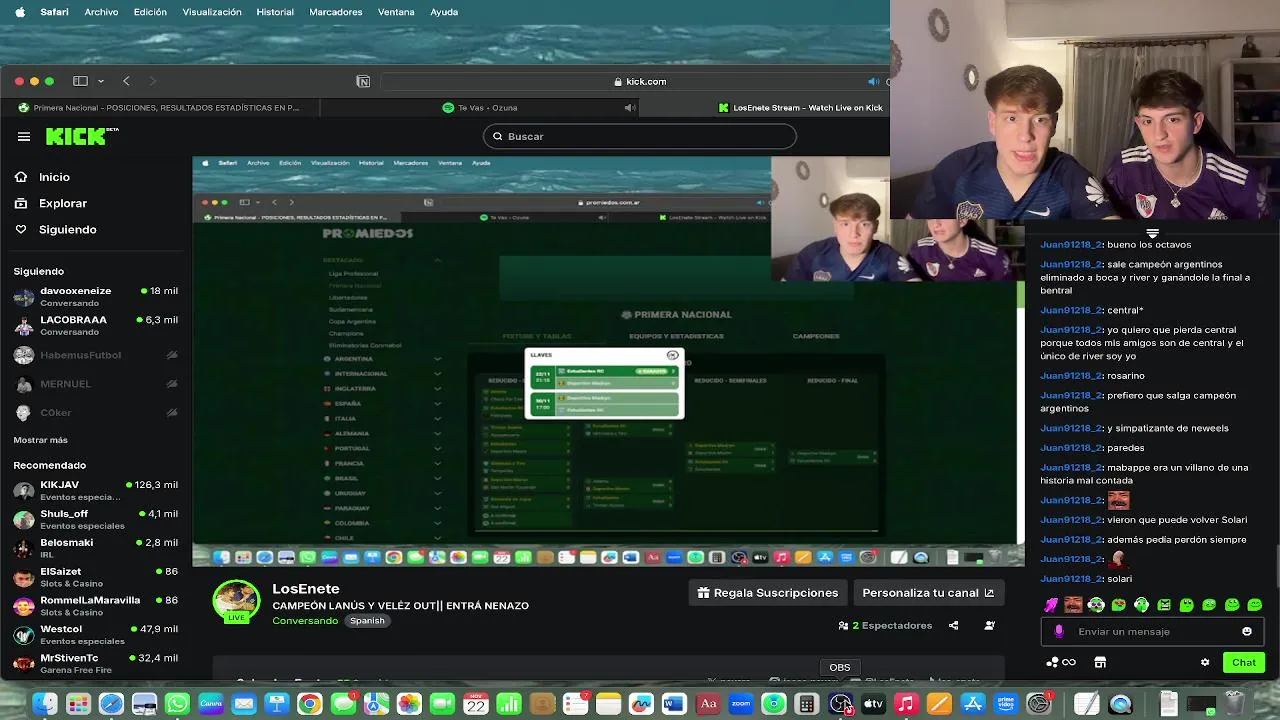Open Zoom from the Dock

point(741,704)
